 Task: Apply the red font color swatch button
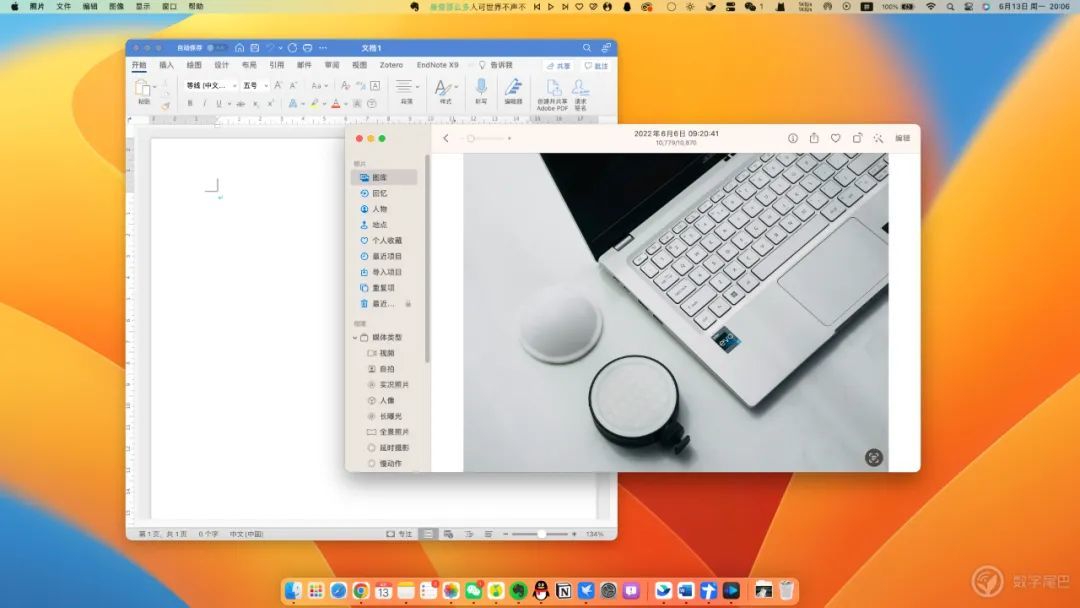coord(335,104)
